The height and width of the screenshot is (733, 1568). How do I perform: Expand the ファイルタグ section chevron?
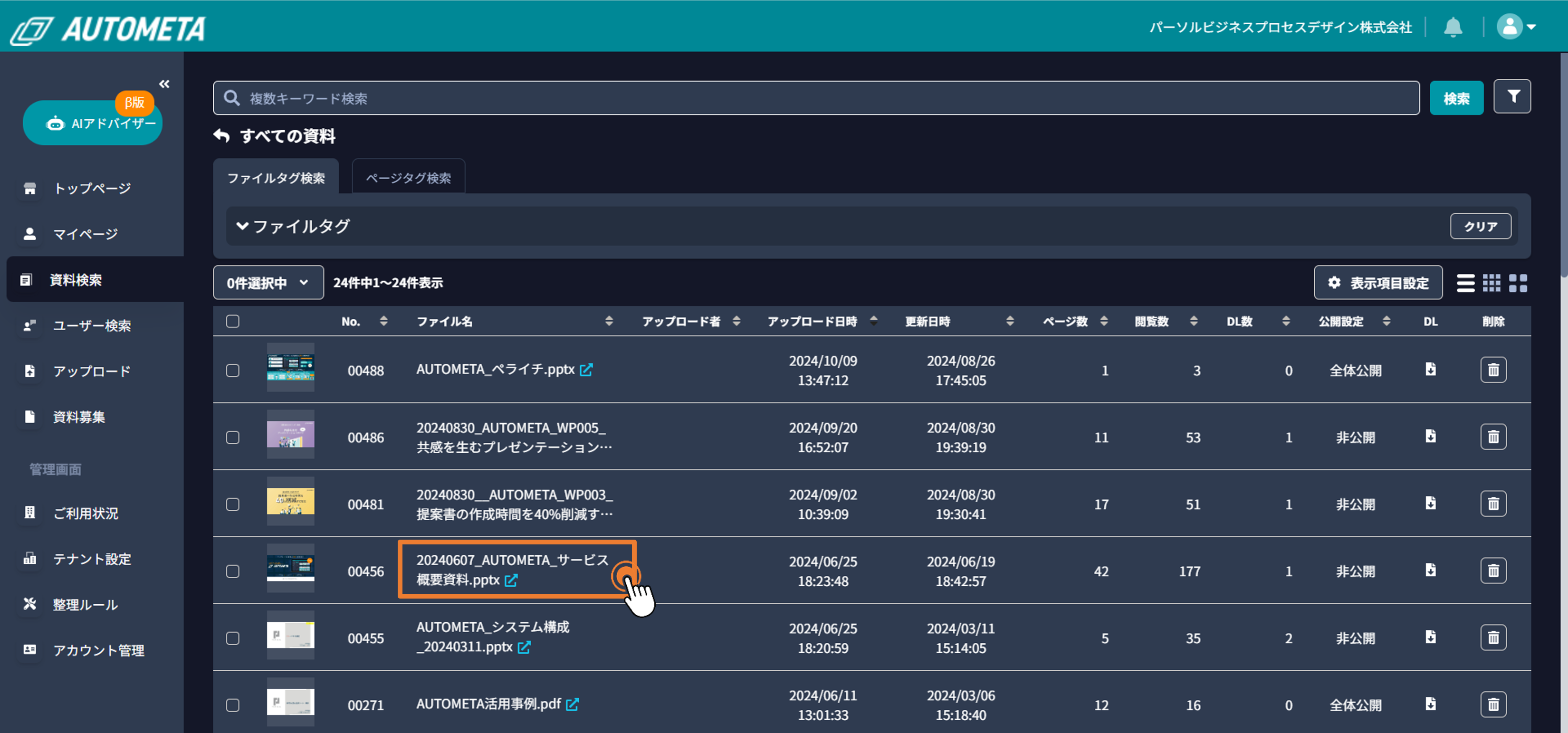pyautogui.click(x=242, y=227)
